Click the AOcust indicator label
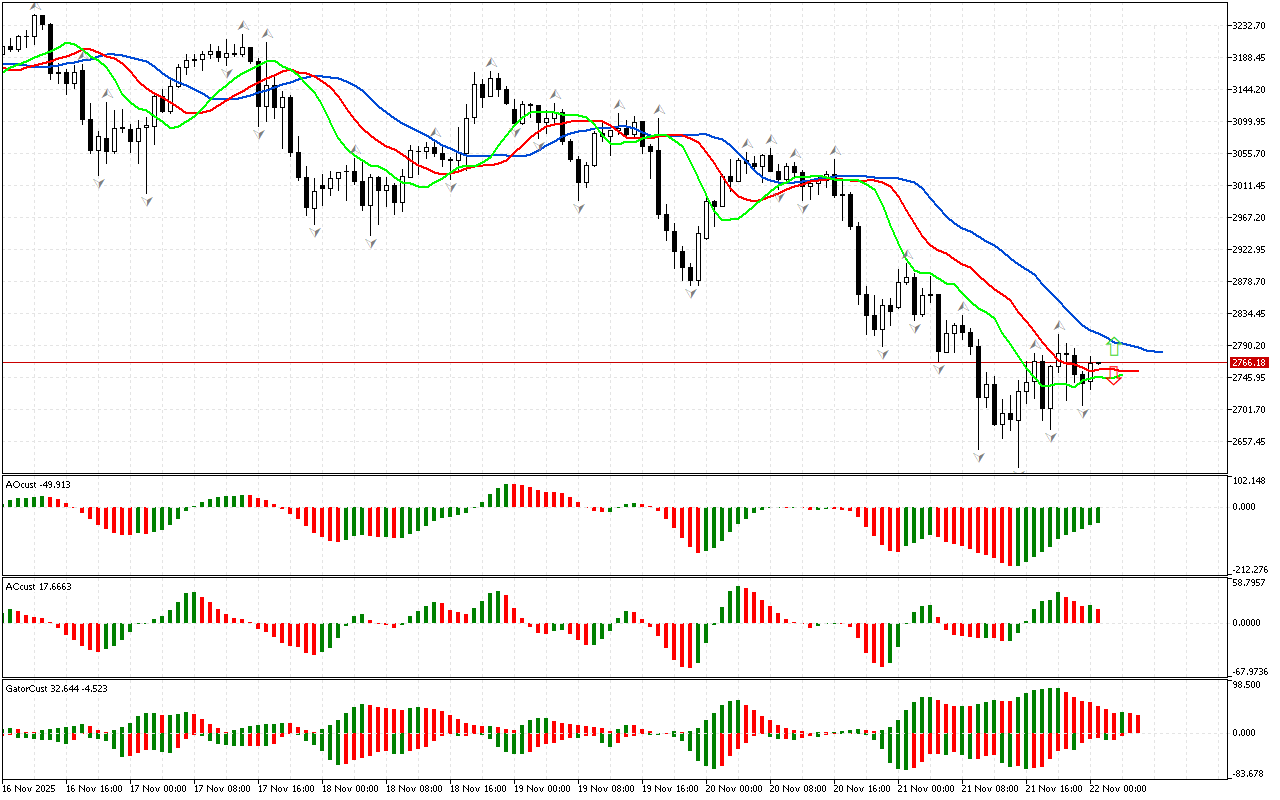This screenshot has height=800, width=1280. pos(36,484)
